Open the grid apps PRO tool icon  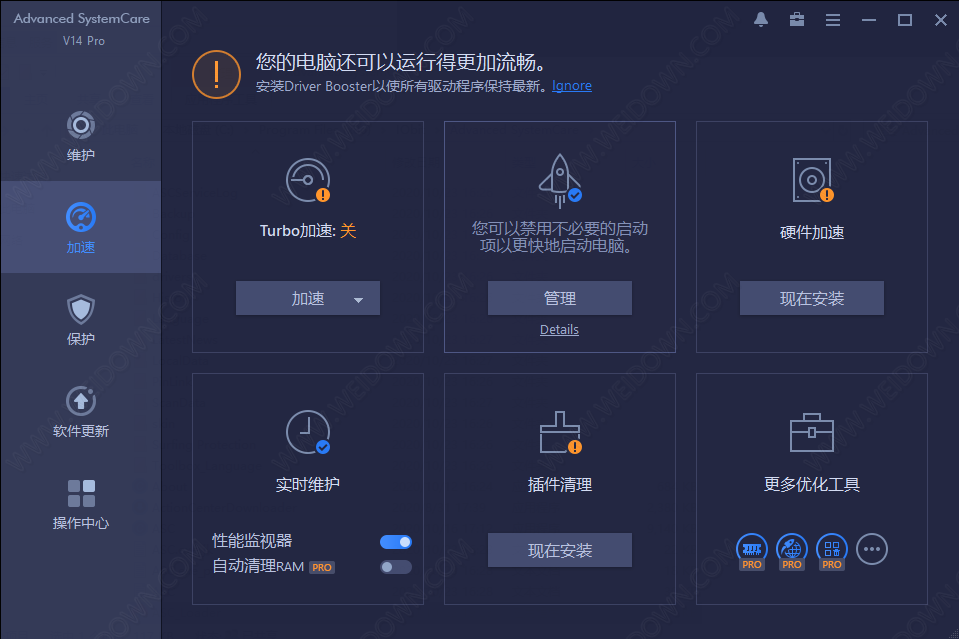832,551
